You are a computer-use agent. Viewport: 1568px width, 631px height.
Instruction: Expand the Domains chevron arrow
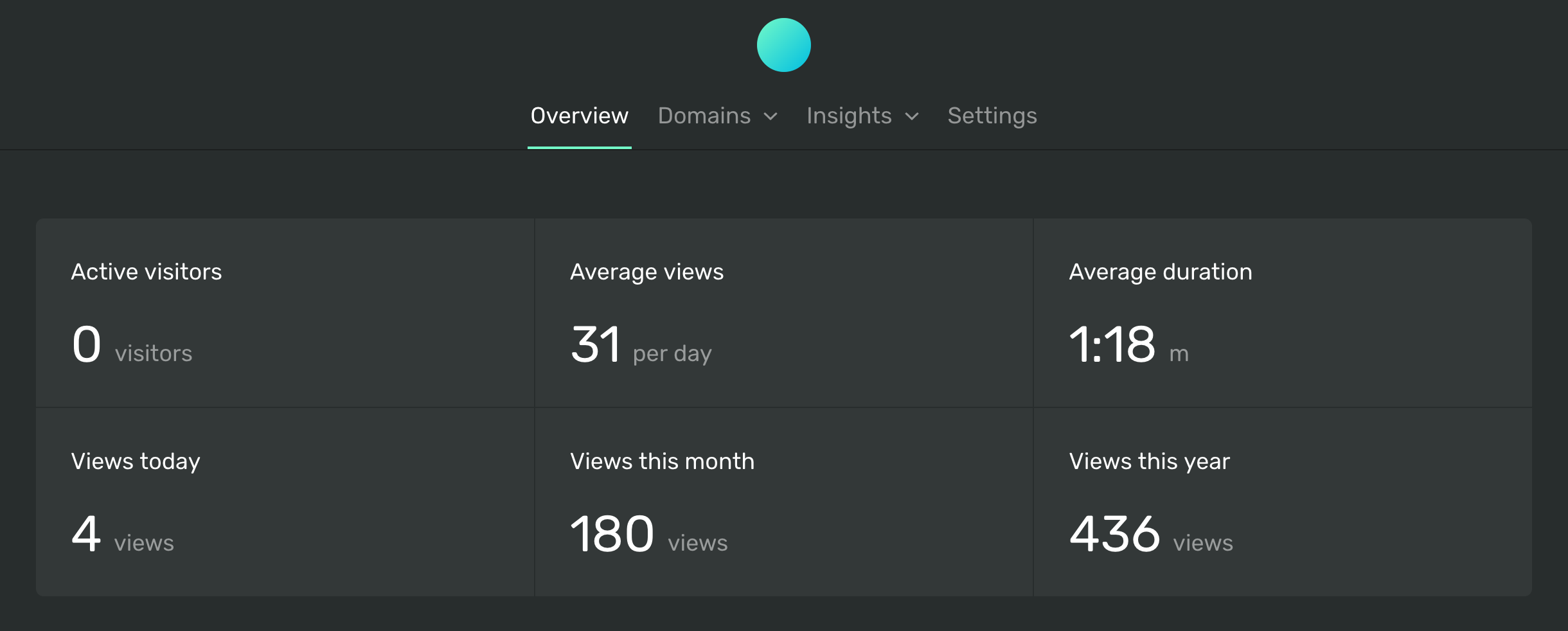771,118
